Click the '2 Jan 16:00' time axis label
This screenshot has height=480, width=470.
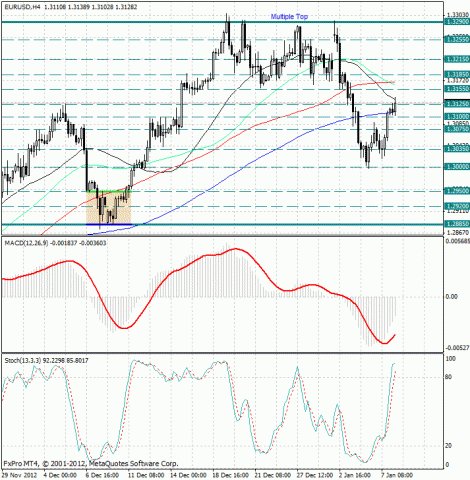tap(355, 475)
